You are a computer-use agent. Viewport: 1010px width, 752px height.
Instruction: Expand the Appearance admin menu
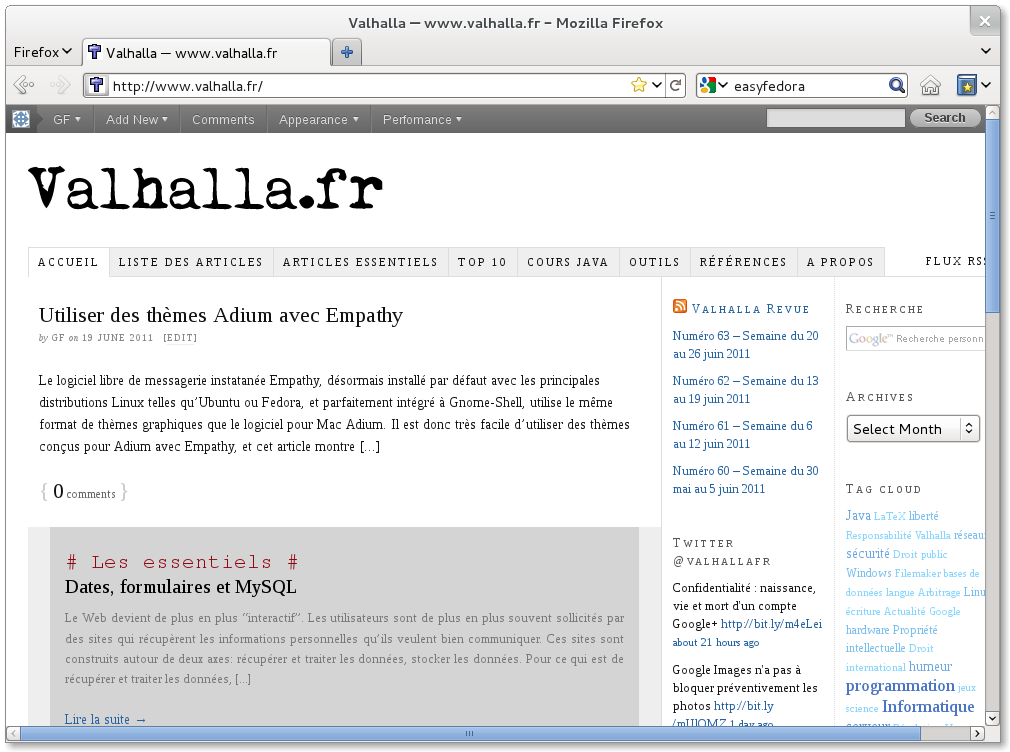click(x=319, y=119)
